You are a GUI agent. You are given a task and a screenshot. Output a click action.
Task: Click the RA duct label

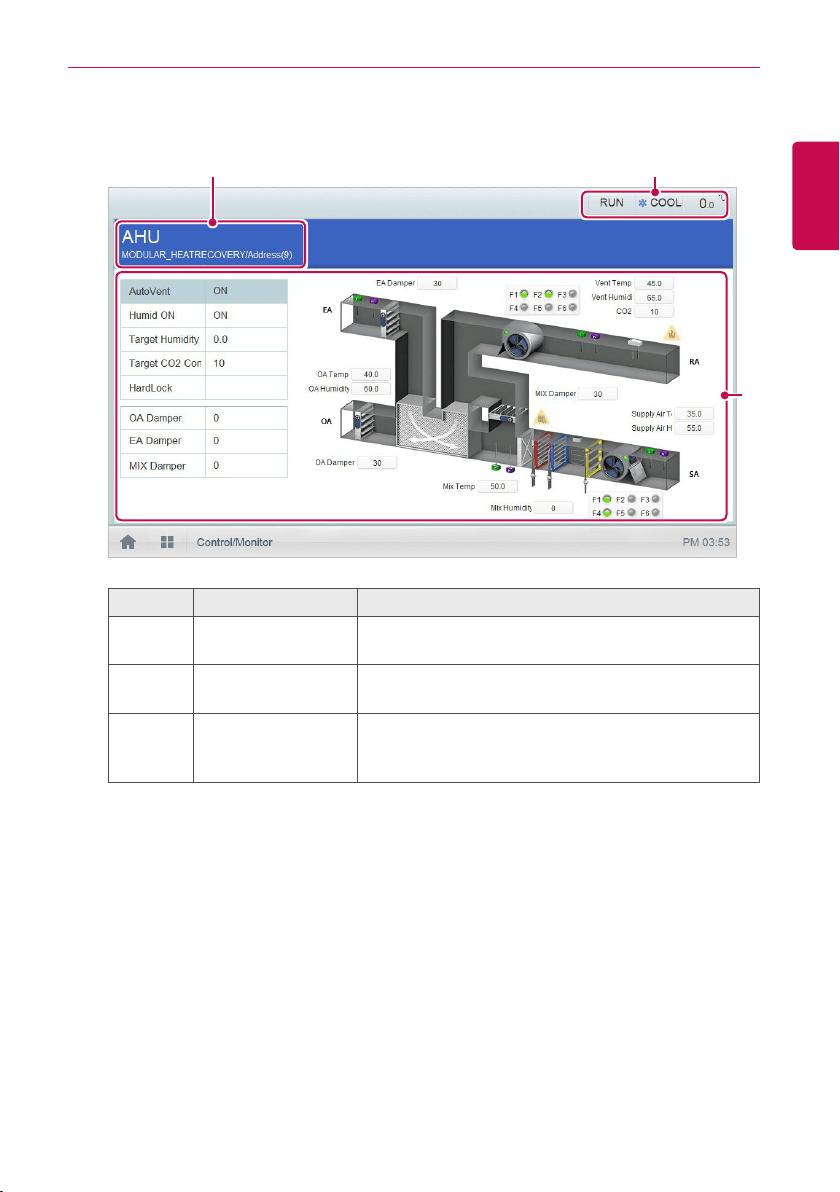click(x=694, y=362)
